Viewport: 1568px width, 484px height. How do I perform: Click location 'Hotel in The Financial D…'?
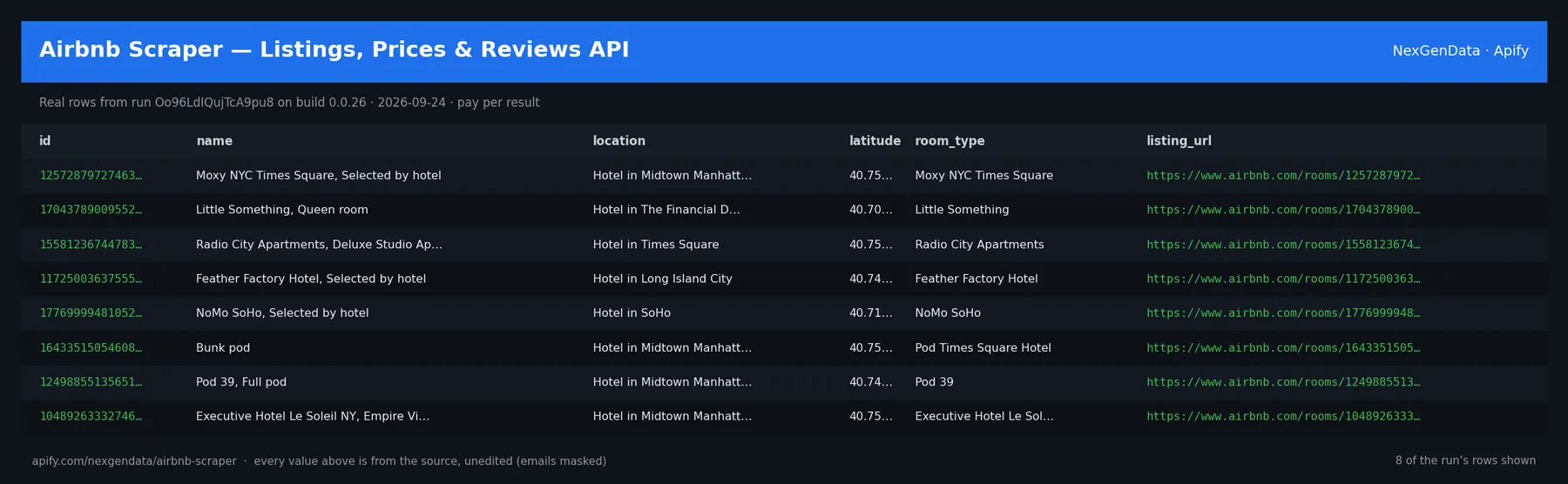(x=666, y=210)
